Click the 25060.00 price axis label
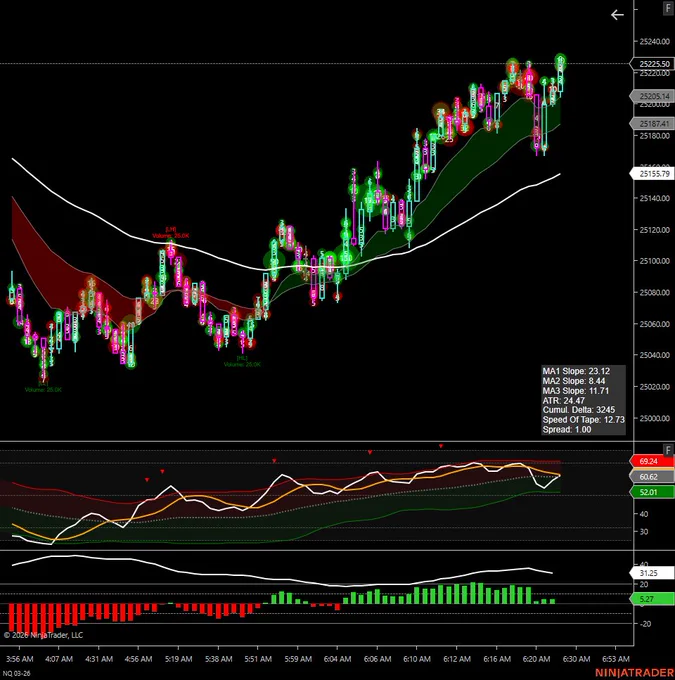Viewport: 675px width, 680px height. tap(655, 324)
